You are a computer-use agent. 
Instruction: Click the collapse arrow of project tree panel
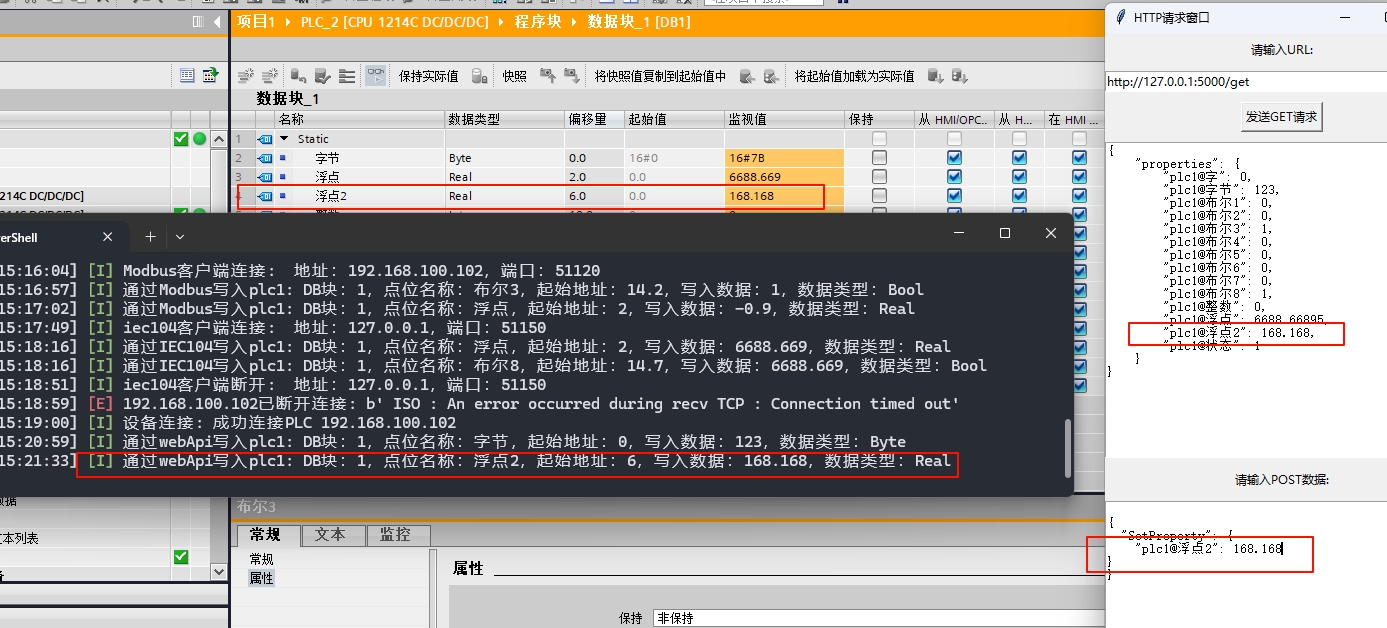[217, 21]
